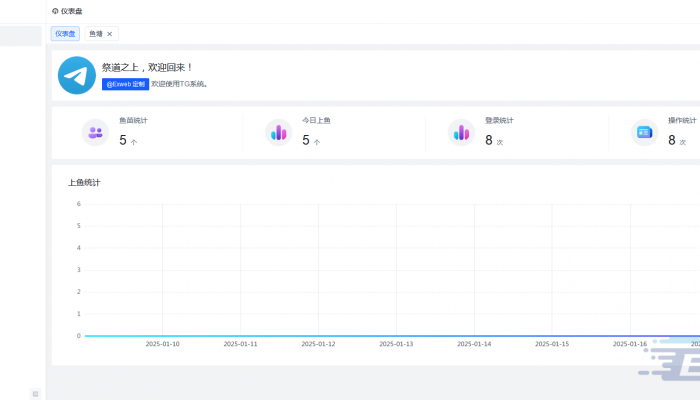Click the 鱼苗统计 purple users icon
This screenshot has width=700, height=400.
tap(96, 133)
